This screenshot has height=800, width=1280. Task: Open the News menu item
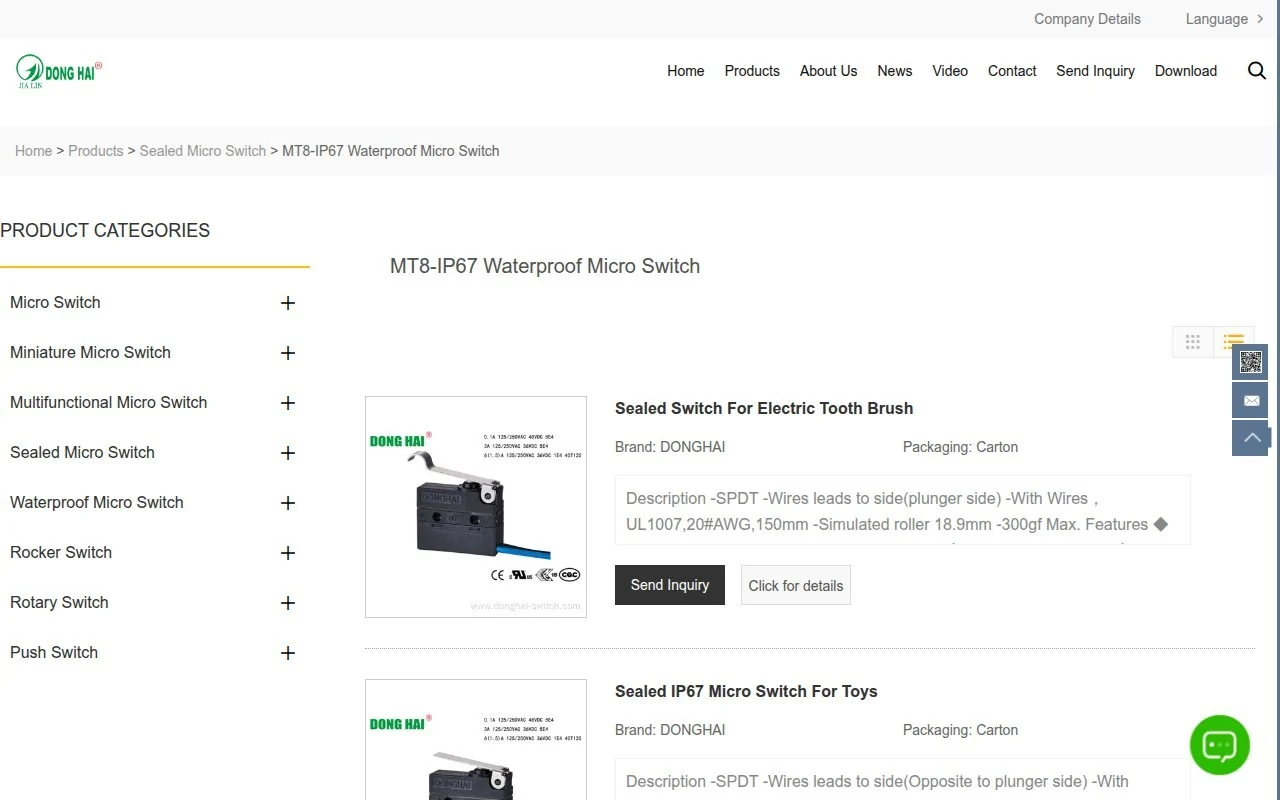click(895, 71)
